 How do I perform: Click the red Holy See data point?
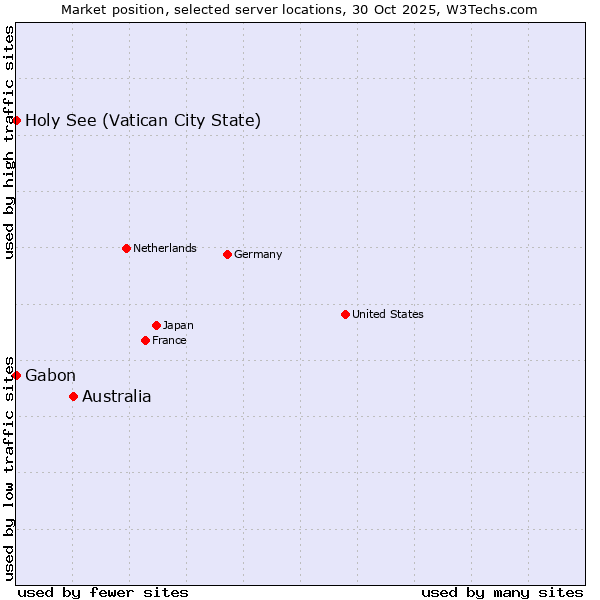pos(17,120)
